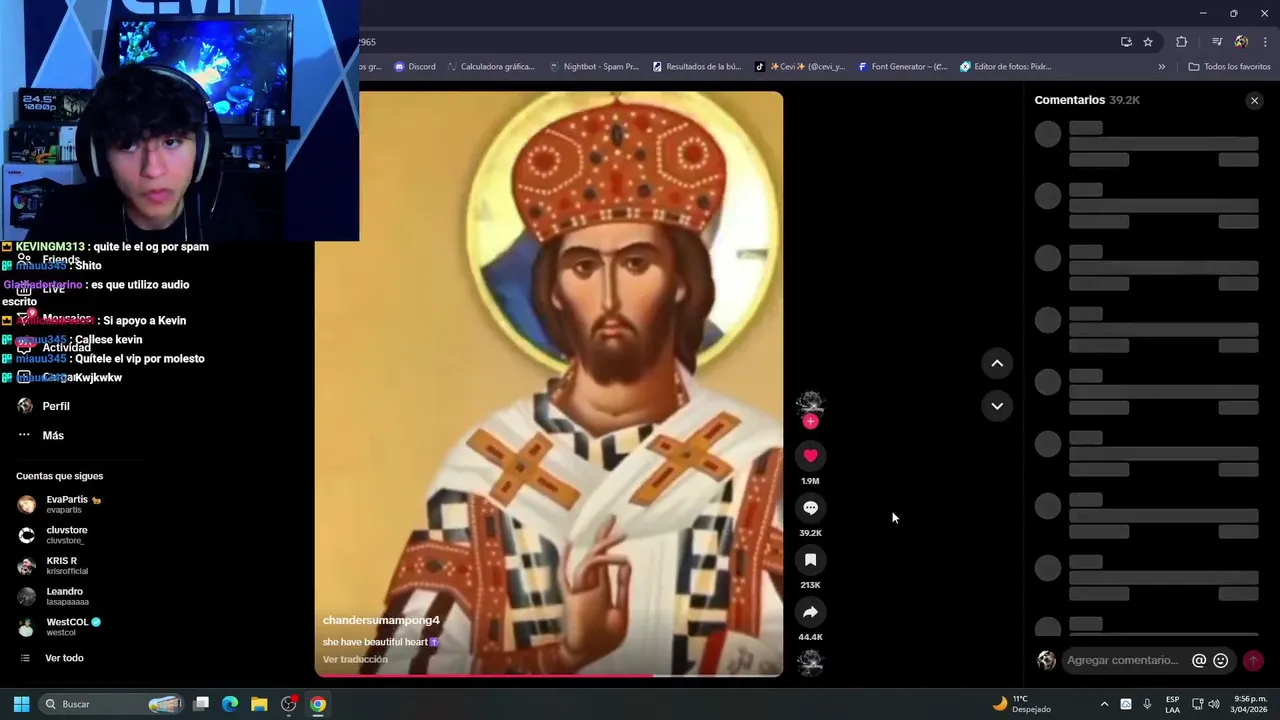Open the Windows Start menu
Image resolution: width=1280 pixels, height=720 pixels.
tap(21, 704)
